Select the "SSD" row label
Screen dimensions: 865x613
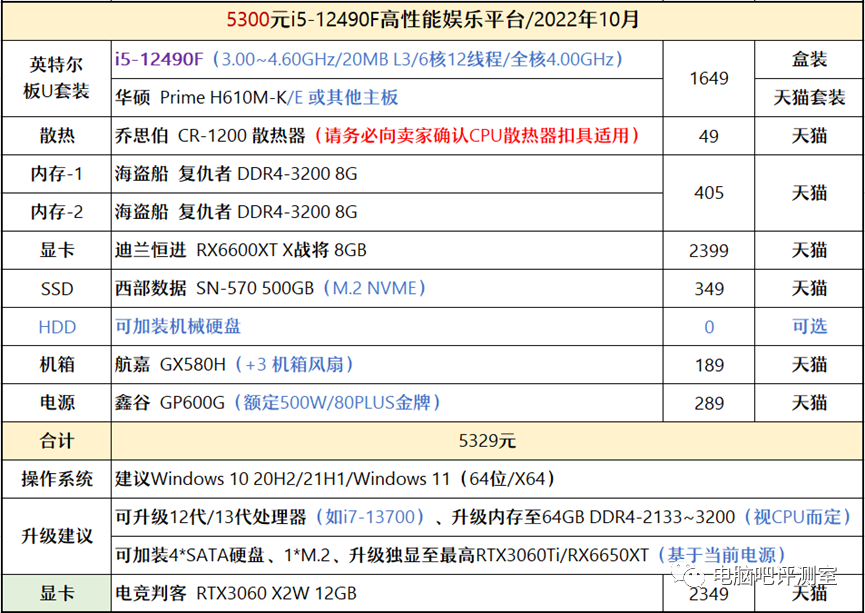(x=56, y=289)
